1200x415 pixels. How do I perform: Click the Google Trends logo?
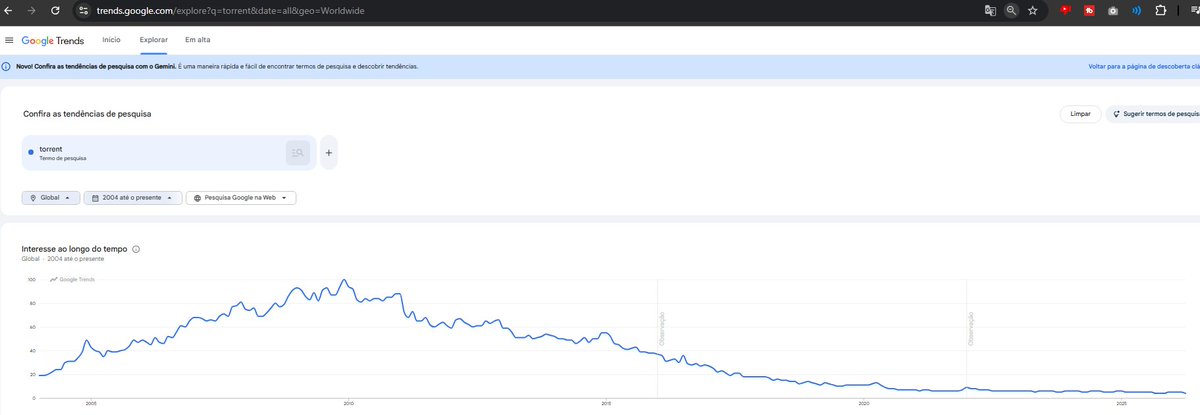pos(53,41)
